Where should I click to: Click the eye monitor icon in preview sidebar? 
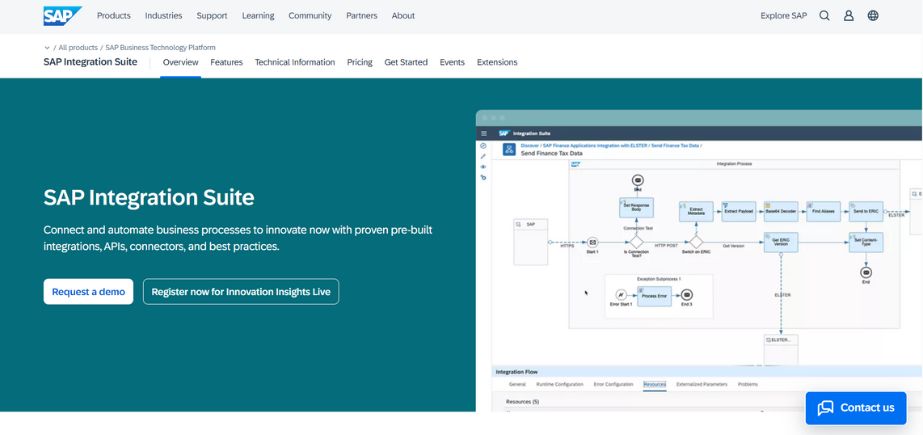click(x=483, y=167)
